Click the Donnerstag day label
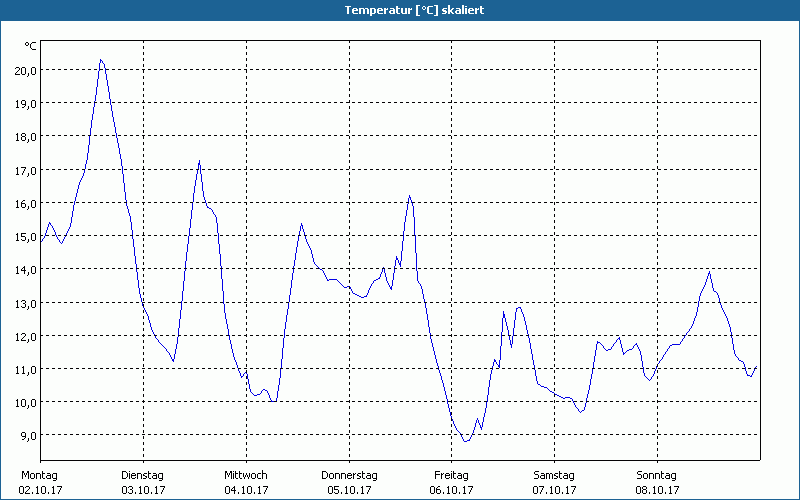The height and width of the screenshot is (500, 800). pyautogui.click(x=349, y=475)
